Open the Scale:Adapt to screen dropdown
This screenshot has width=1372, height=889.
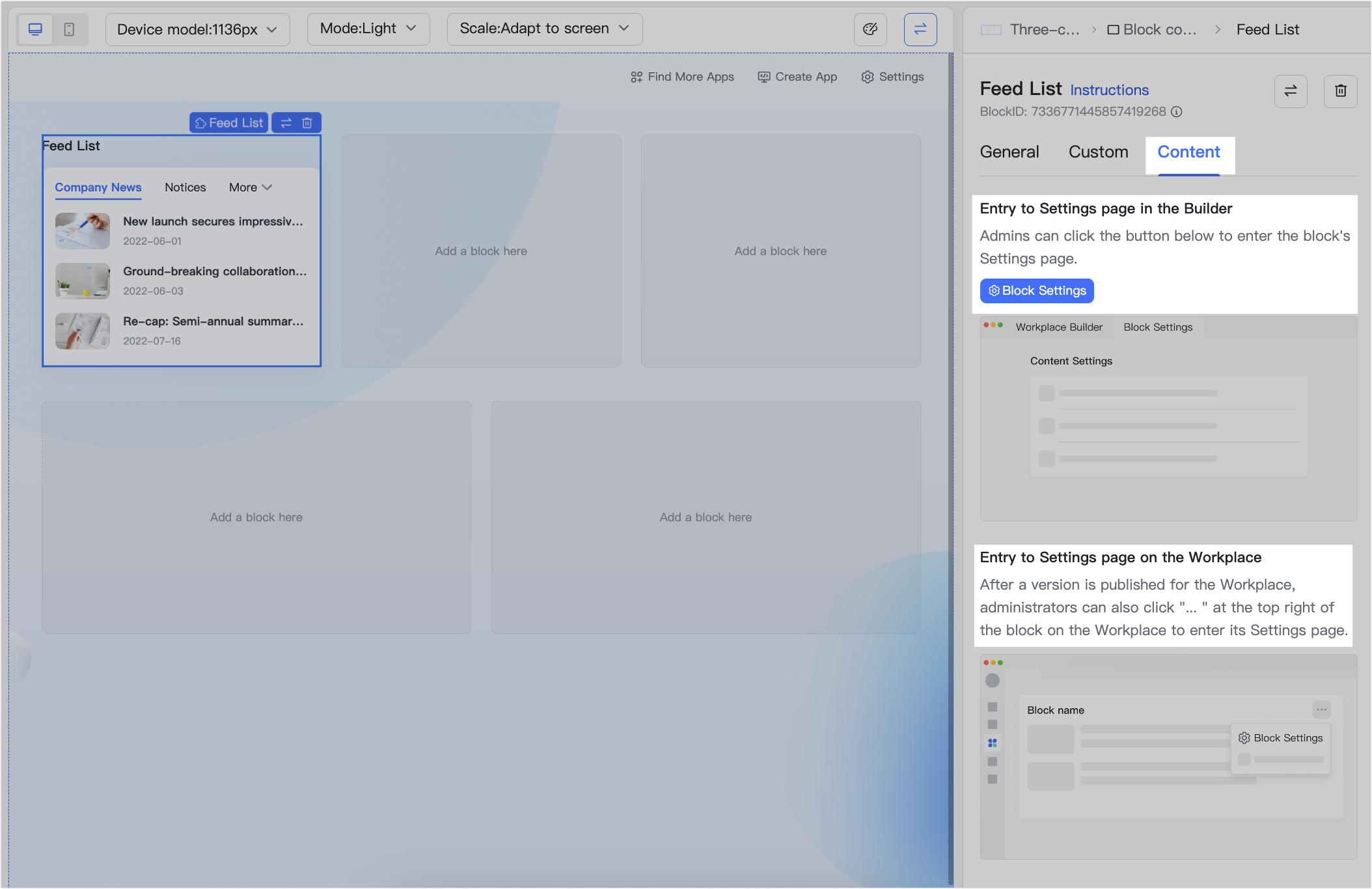coord(545,29)
